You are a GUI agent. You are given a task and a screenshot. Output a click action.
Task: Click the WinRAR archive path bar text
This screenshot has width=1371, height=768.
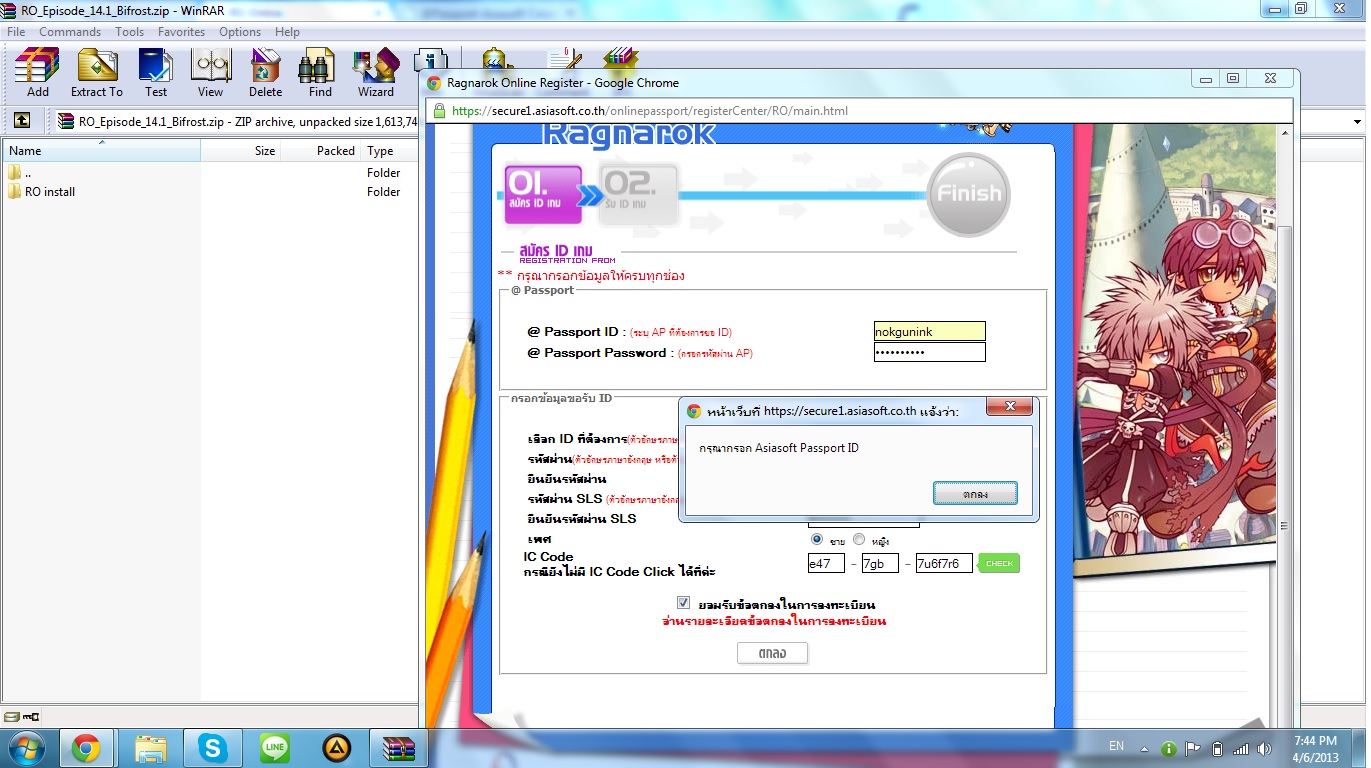tap(248, 121)
